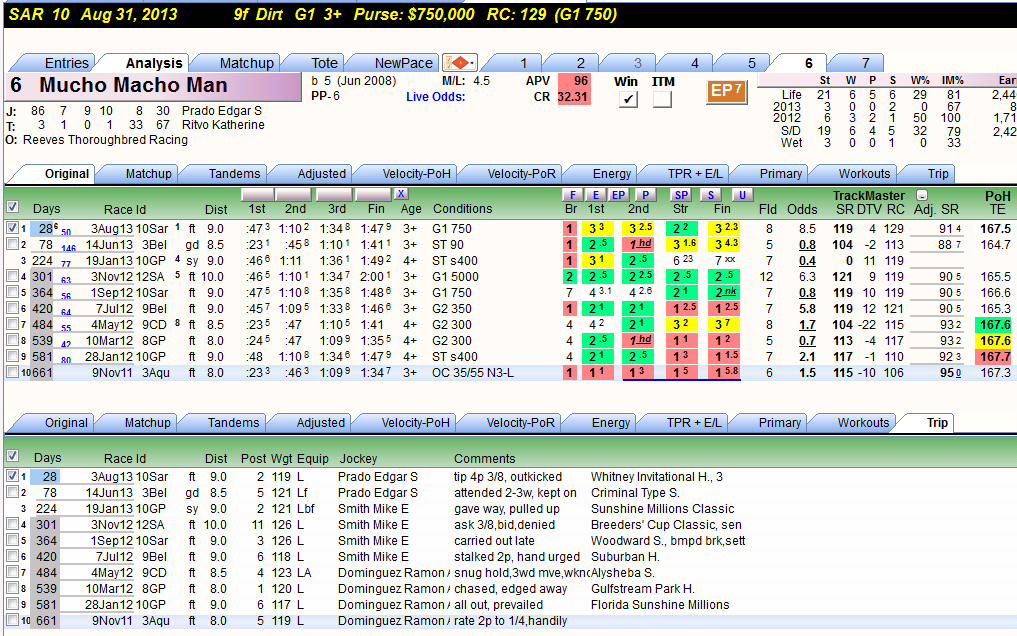Toggle the select-all checkbox in the pace lines header
Image resolution: width=1017 pixels, height=636 pixels.
[12, 207]
